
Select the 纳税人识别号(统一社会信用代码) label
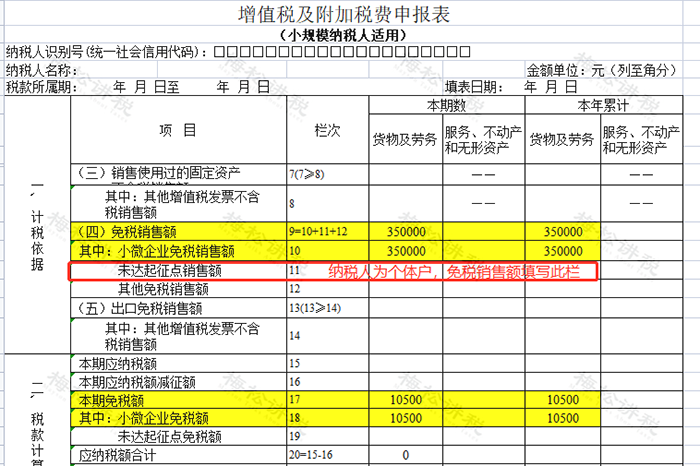[x=106, y=52]
